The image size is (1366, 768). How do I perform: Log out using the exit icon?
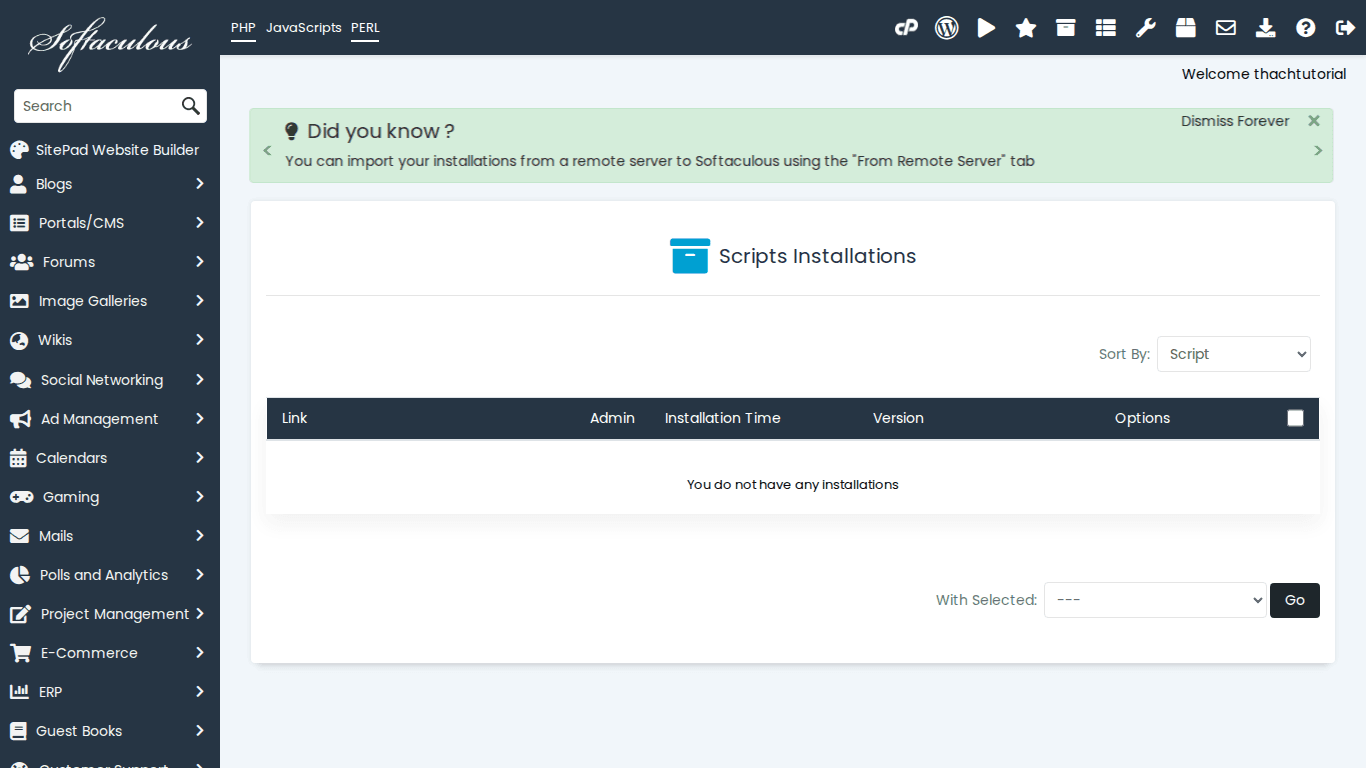pos(1345,27)
